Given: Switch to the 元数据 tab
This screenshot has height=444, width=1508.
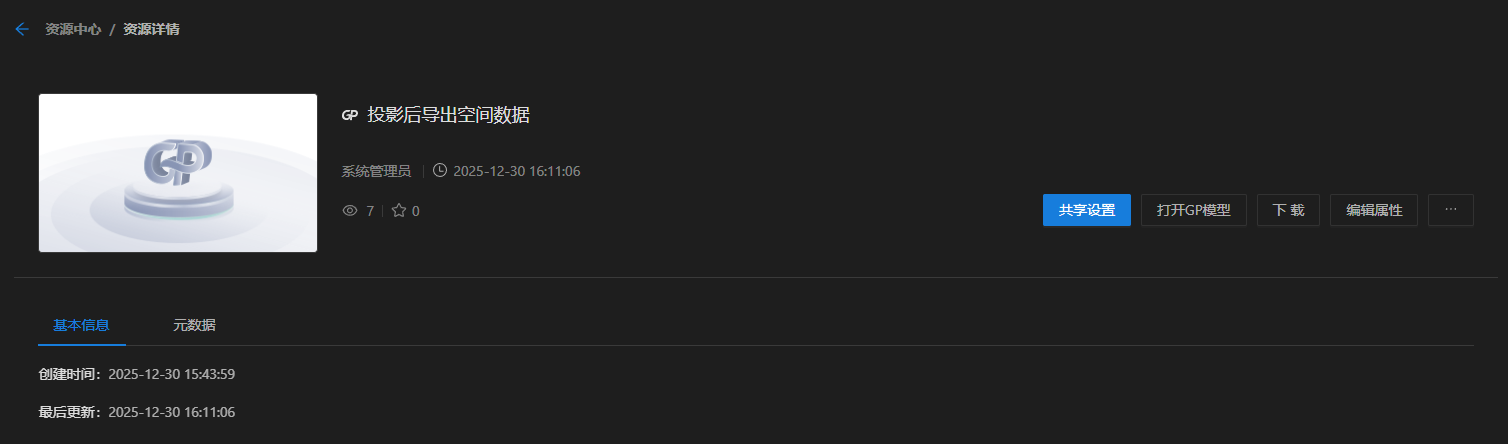Looking at the screenshot, I should point(194,325).
